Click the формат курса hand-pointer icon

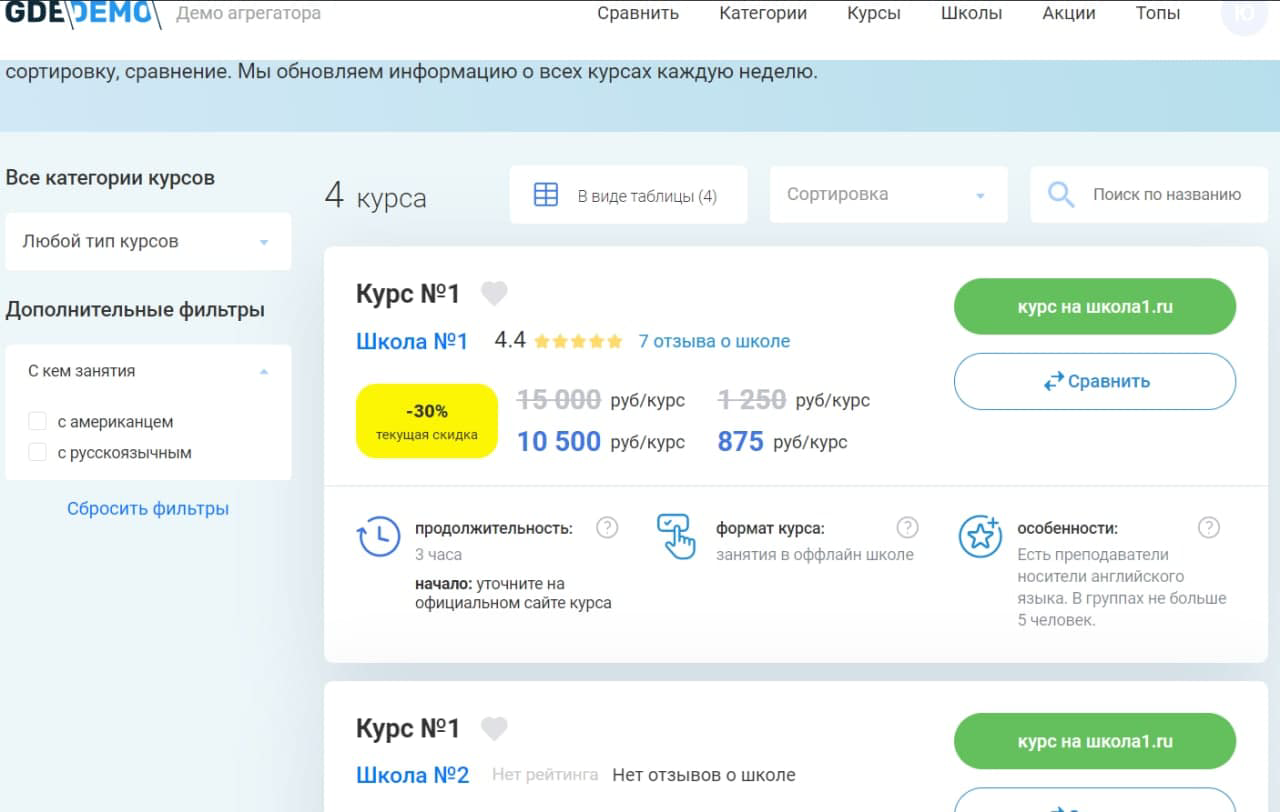coord(676,537)
